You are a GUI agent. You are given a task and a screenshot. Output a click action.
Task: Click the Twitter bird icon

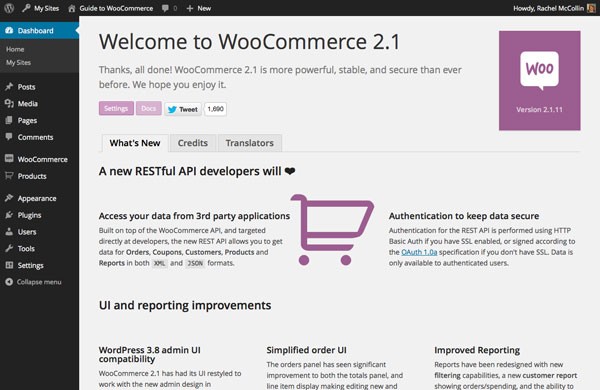tap(172, 109)
